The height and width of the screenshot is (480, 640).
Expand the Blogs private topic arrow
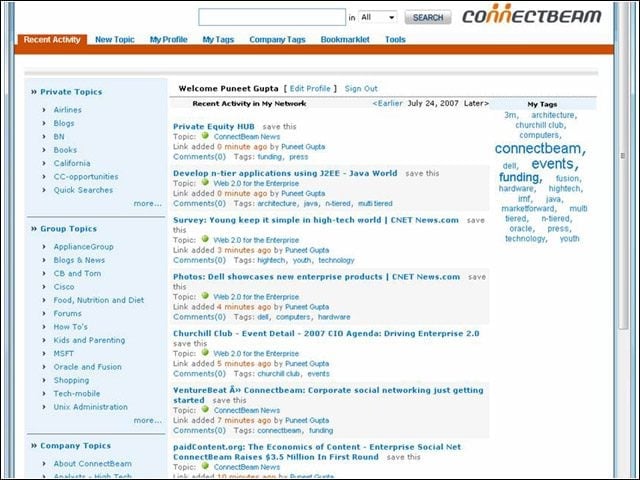pyautogui.click(x=44, y=123)
